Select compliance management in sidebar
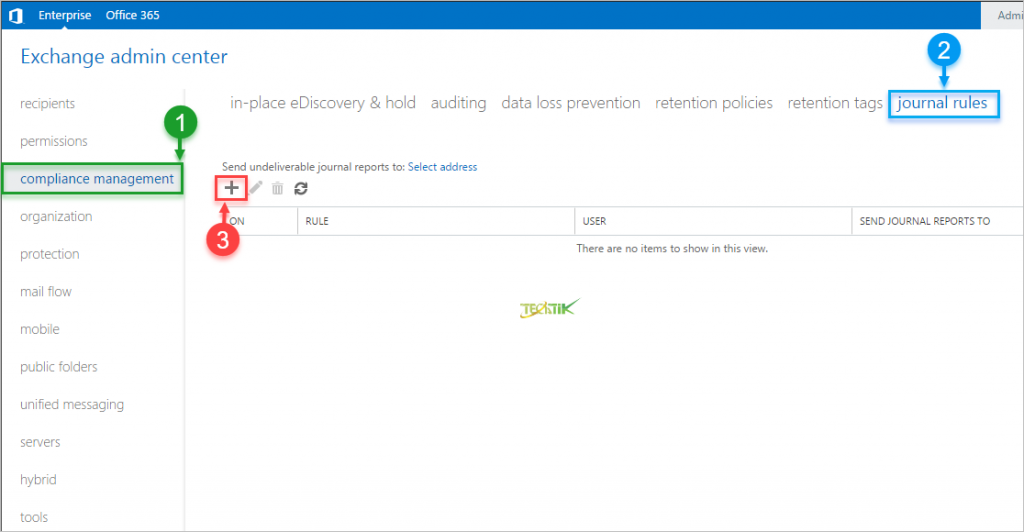The width and height of the screenshot is (1024, 532). pyautogui.click(x=96, y=179)
